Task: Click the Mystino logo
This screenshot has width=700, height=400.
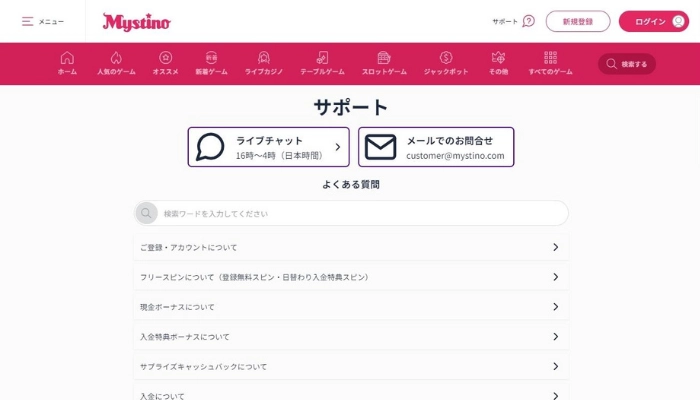Action: coord(136,21)
